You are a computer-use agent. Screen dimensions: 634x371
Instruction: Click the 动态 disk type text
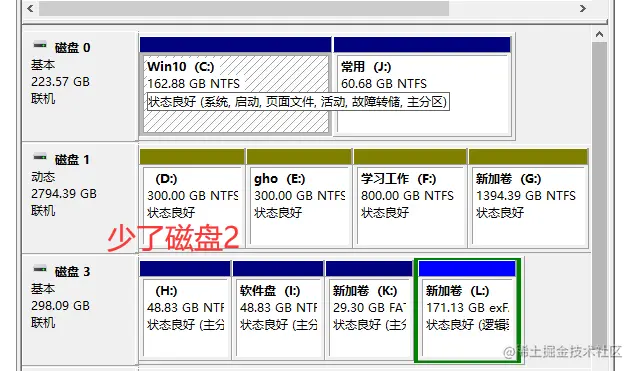(43, 177)
